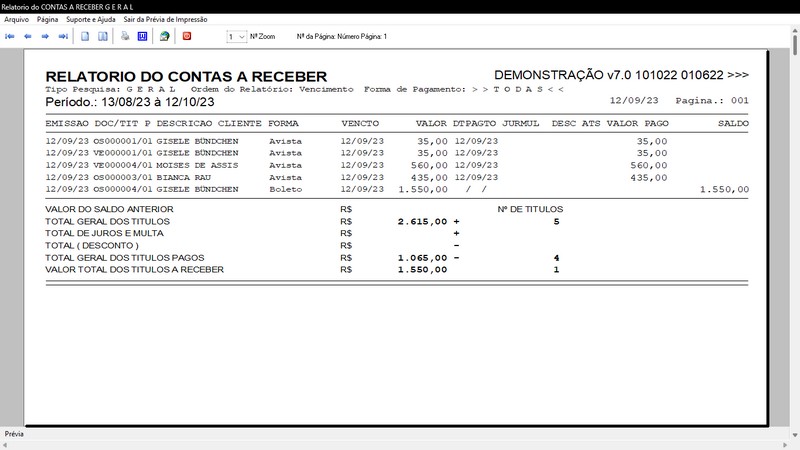This screenshot has width=800, height=450.
Task: Click the saldo value 1.550,00 in last row
Action: [724, 189]
